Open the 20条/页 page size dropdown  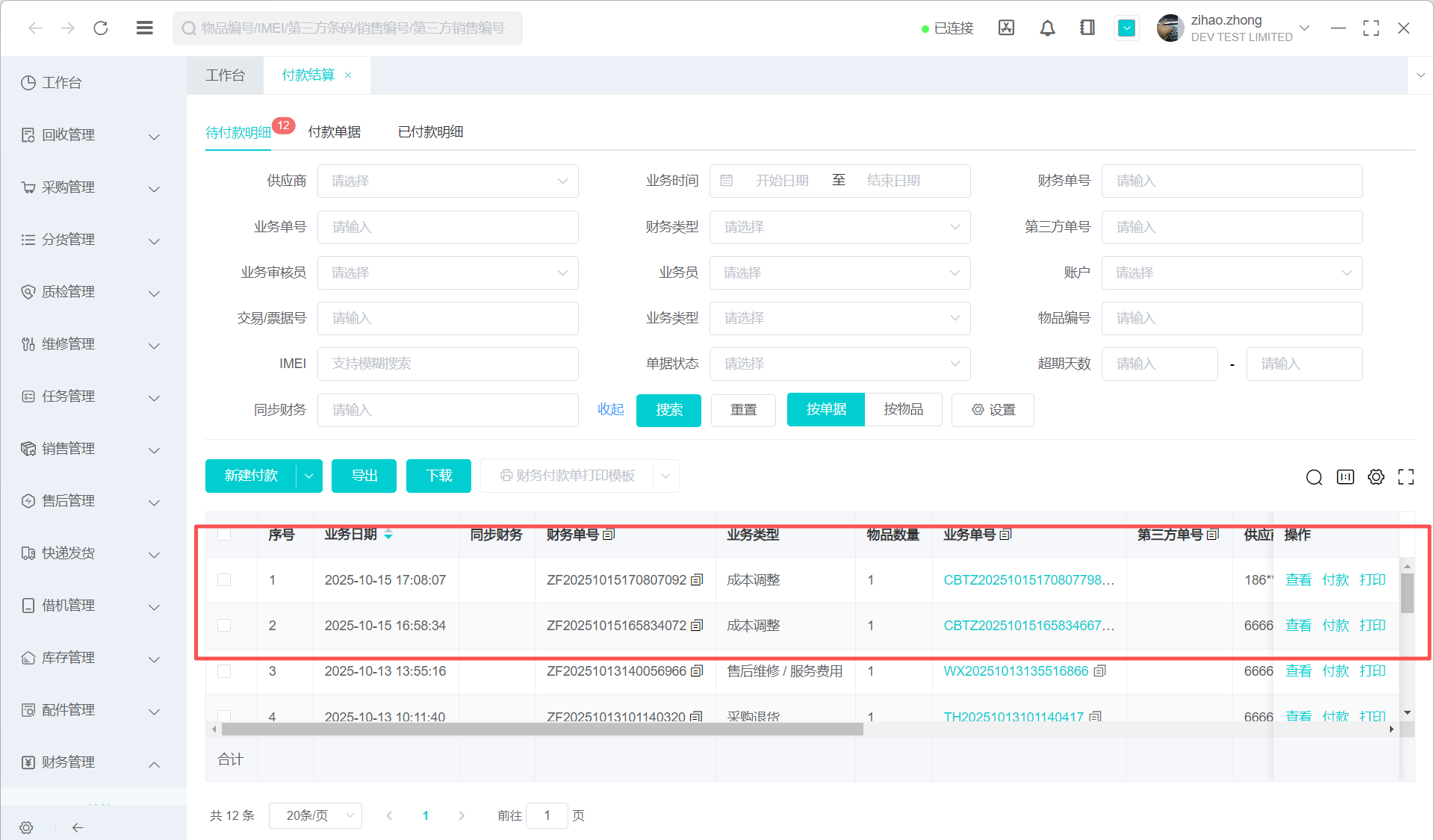(315, 815)
